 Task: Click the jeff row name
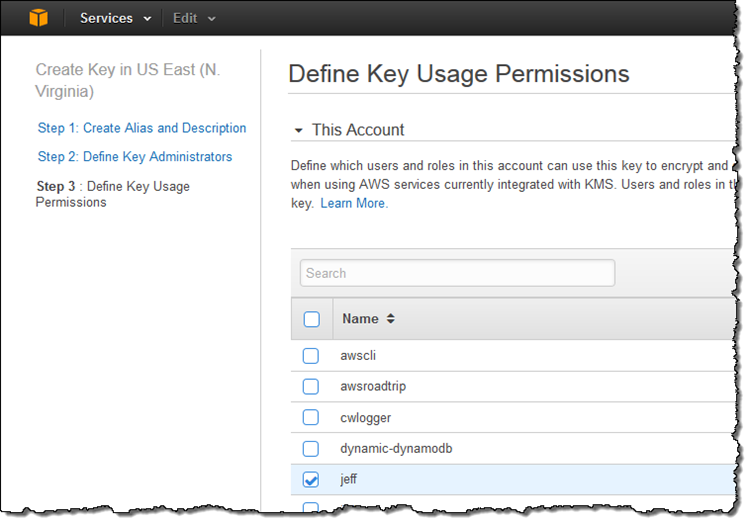coord(349,480)
